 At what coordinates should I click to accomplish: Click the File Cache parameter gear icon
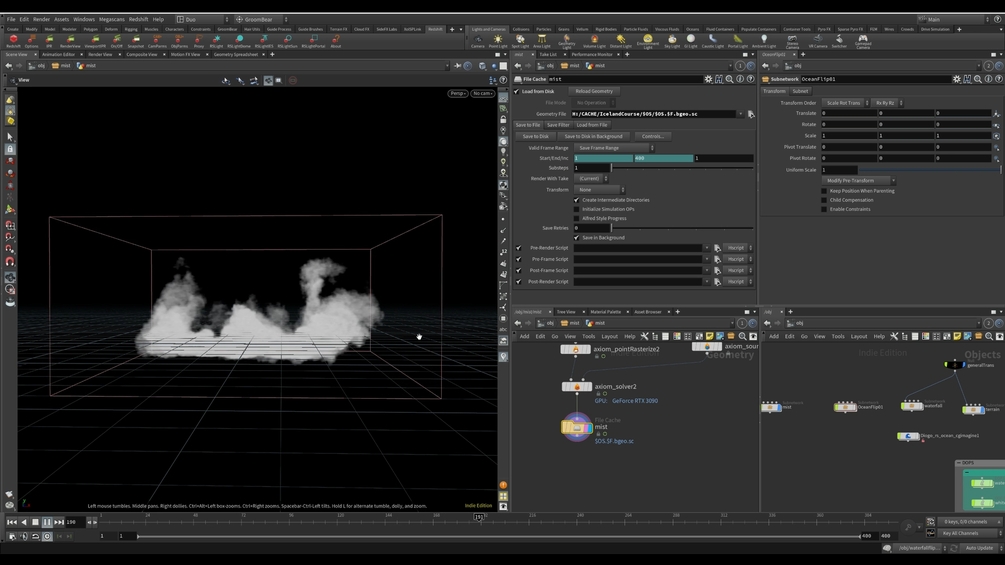pyautogui.click(x=708, y=79)
